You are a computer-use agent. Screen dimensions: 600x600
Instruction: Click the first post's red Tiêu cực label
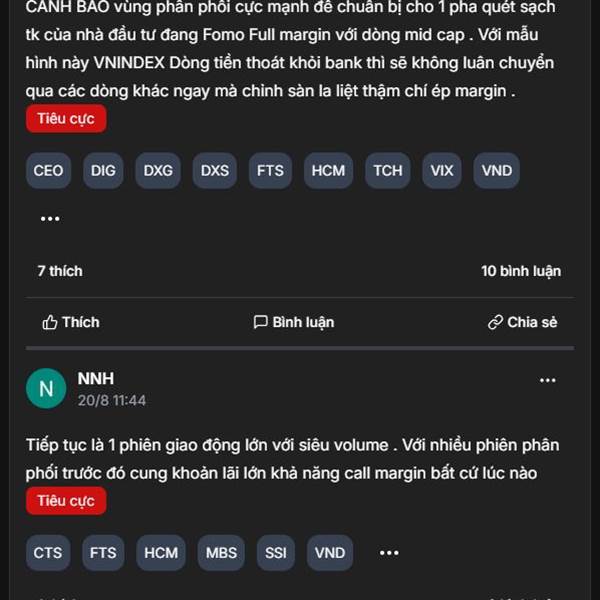[66, 119]
